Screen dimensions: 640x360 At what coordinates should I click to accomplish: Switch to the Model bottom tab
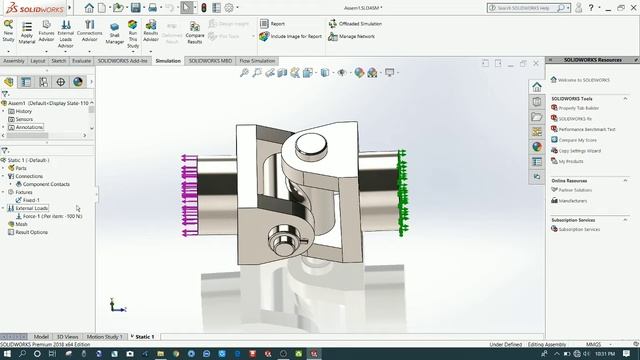click(x=41, y=337)
